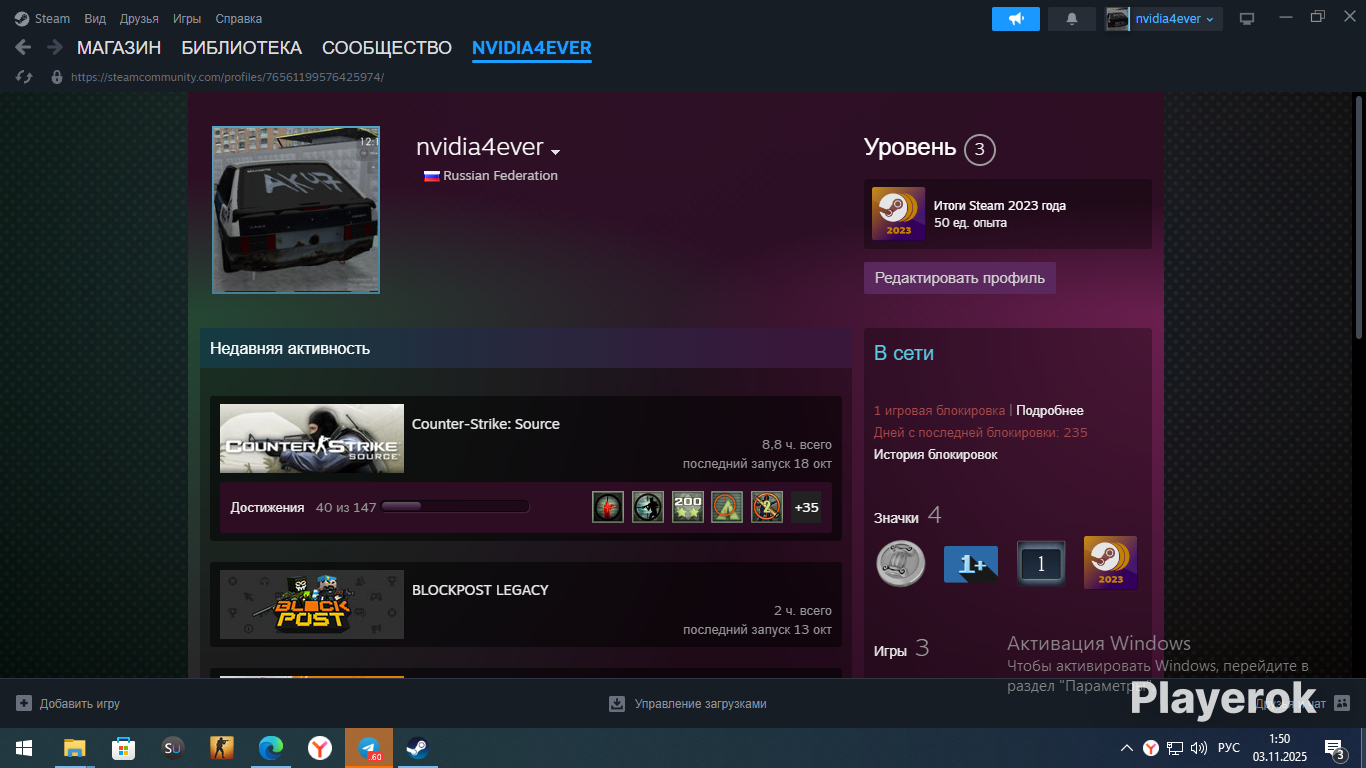Screen dimensions: 1366x768
Task: Click the page vertical scrollbar
Action: click(1359, 217)
